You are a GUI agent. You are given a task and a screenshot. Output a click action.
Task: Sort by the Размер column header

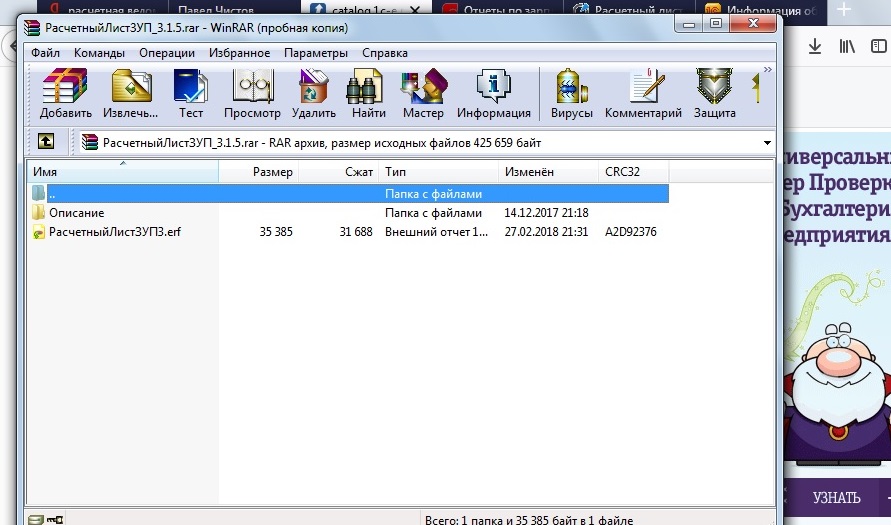coord(259,172)
